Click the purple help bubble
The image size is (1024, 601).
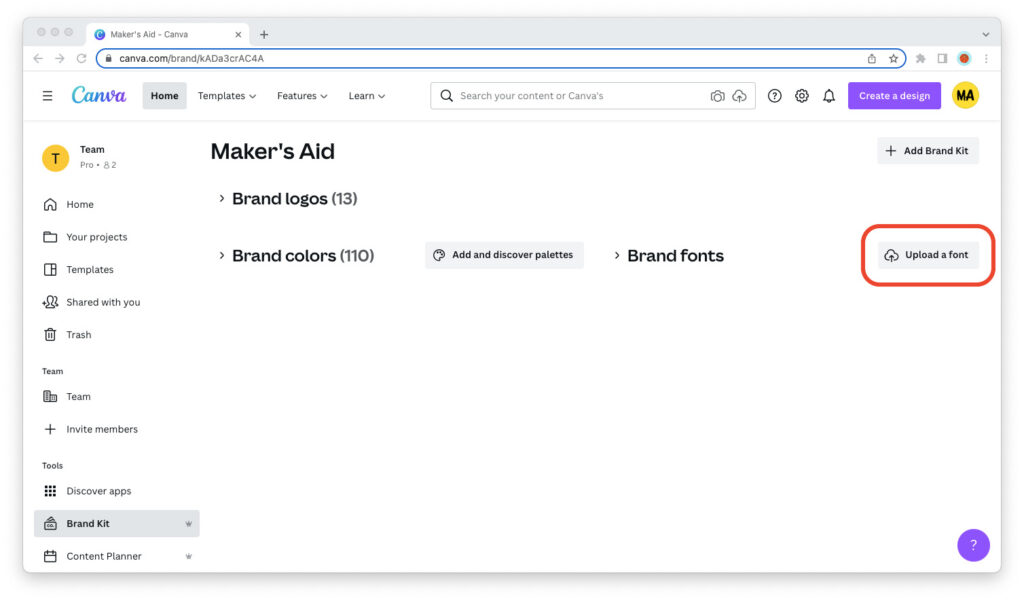[973, 545]
